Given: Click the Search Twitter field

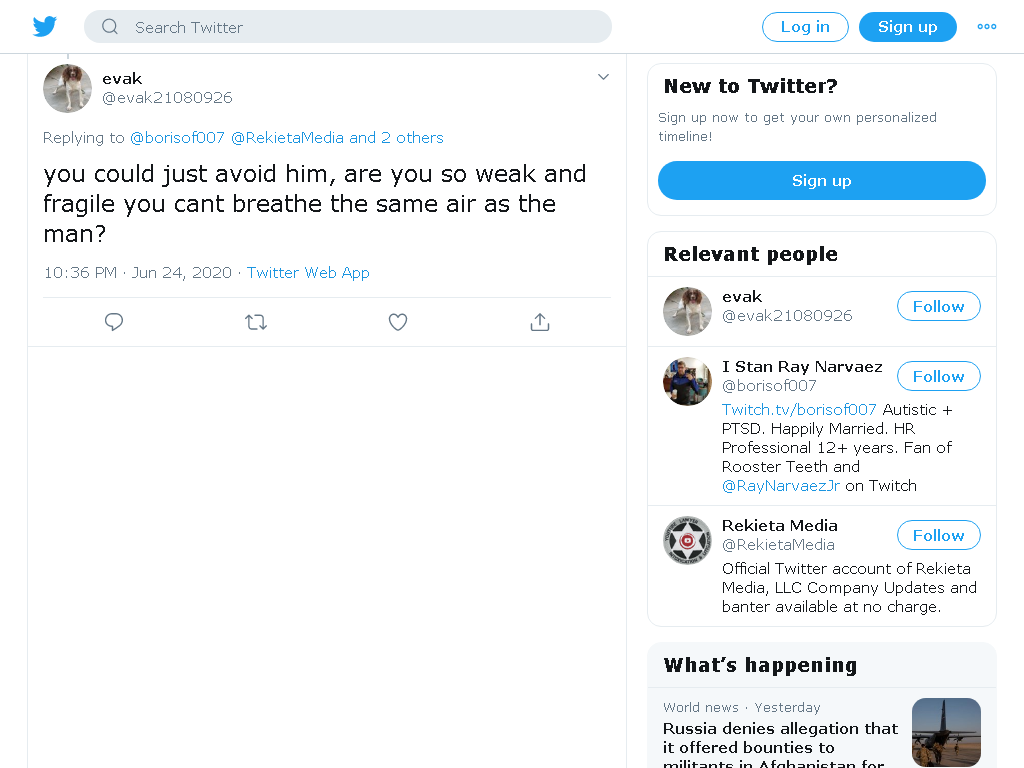Looking at the screenshot, I should point(347,27).
